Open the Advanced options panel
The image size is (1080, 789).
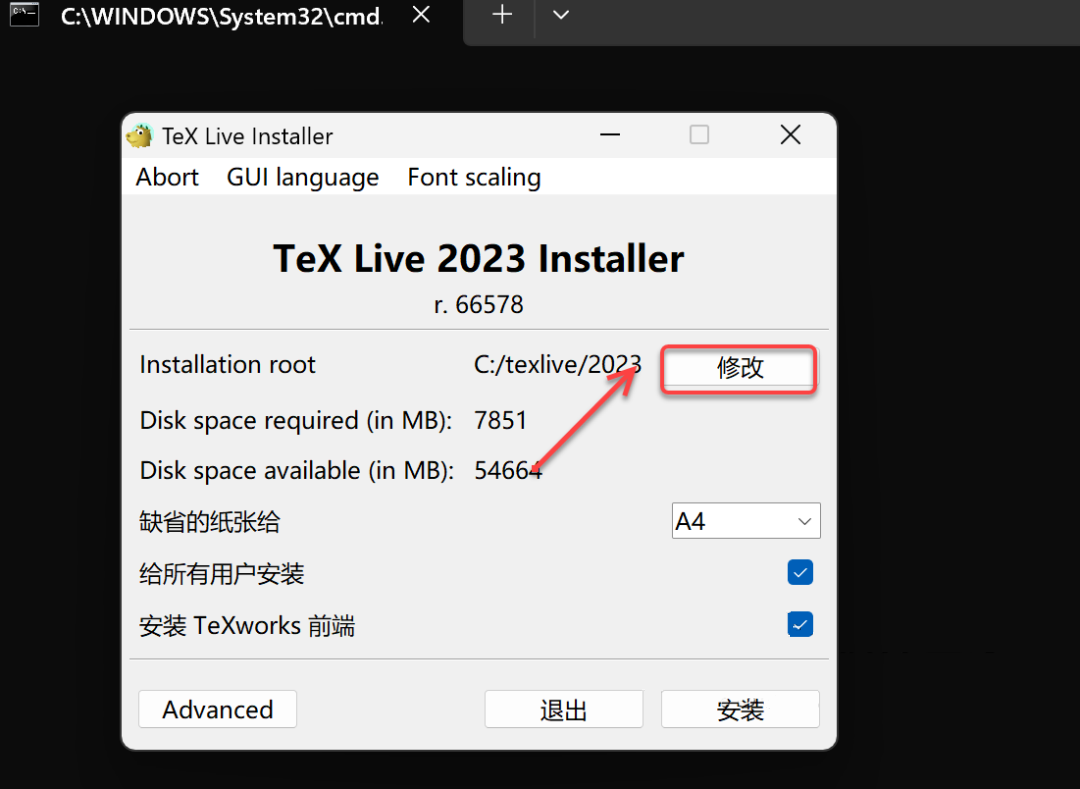(x=217, y=709)
